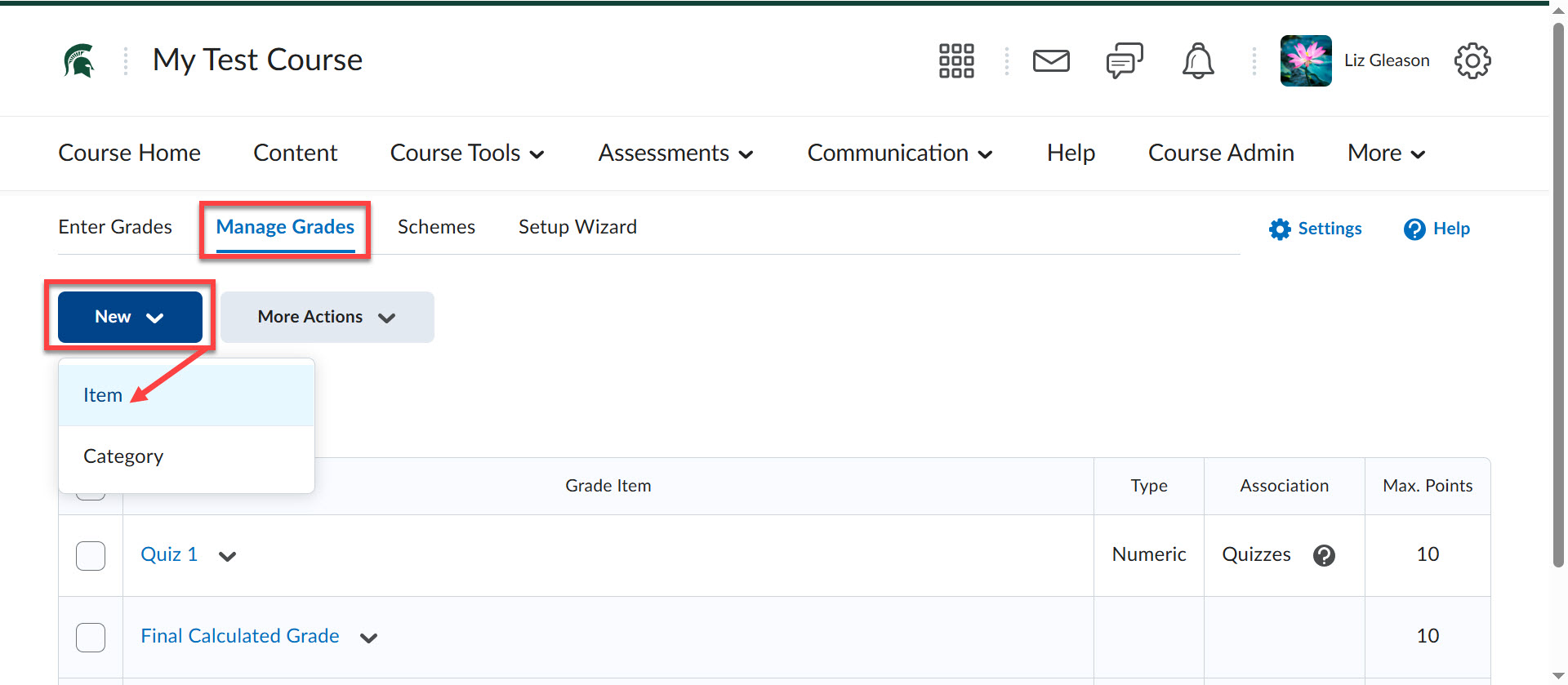Expand the Assessments navigation menu
The image size is (1568, 685).
pyautogui.click(x=675, y=153)
